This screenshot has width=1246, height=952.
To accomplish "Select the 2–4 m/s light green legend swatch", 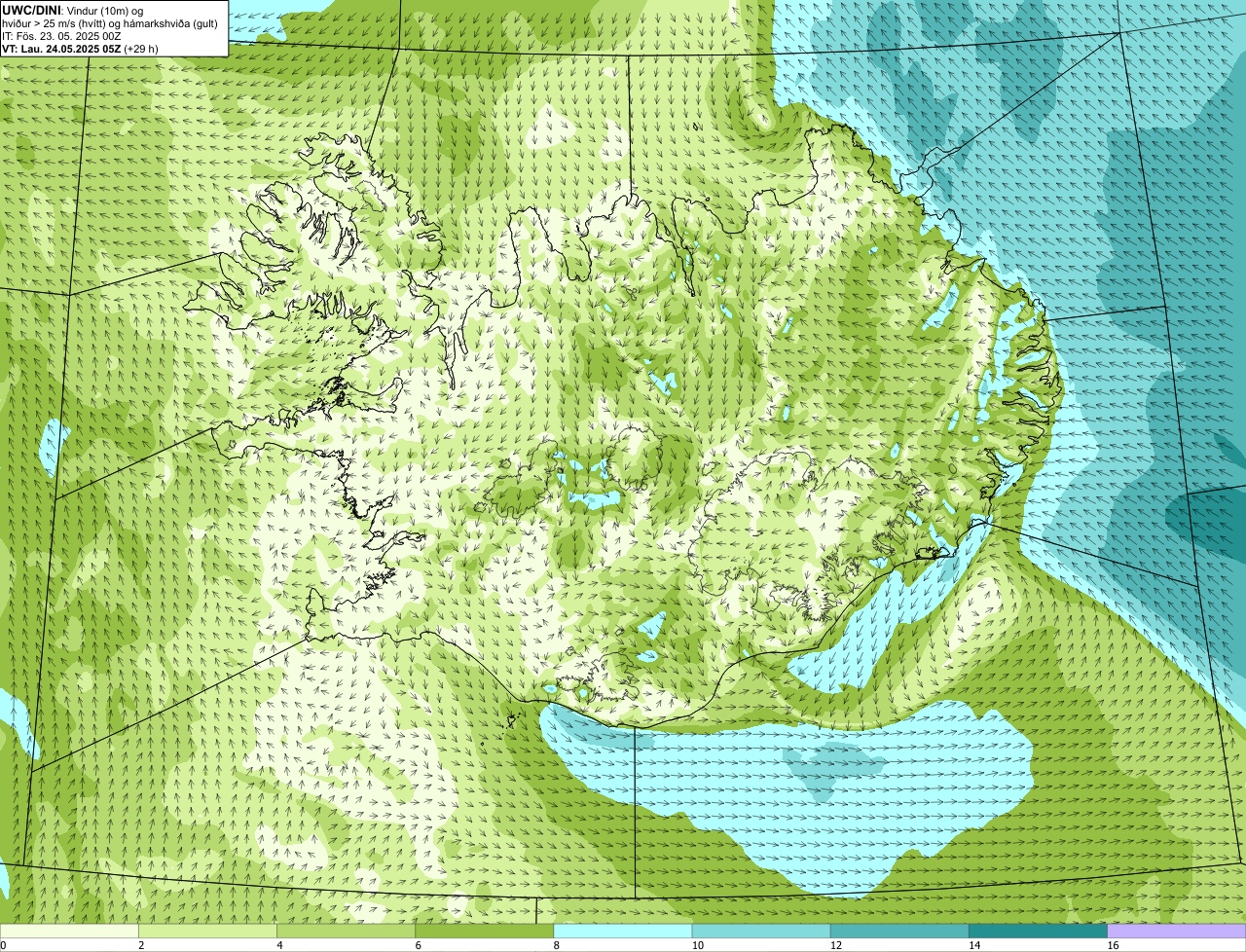I will click(x=207, y=931).
